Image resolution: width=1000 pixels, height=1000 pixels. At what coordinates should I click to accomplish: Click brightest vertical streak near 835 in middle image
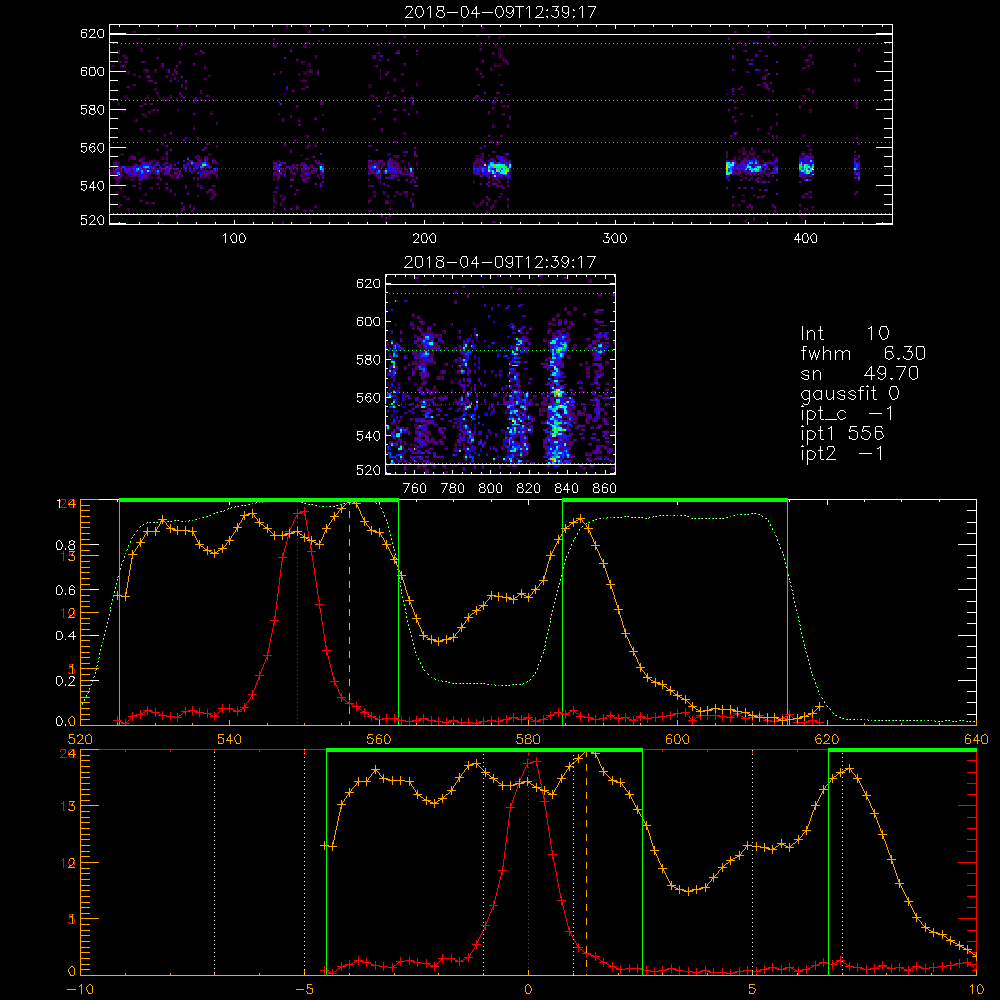[x=557, y=397]
